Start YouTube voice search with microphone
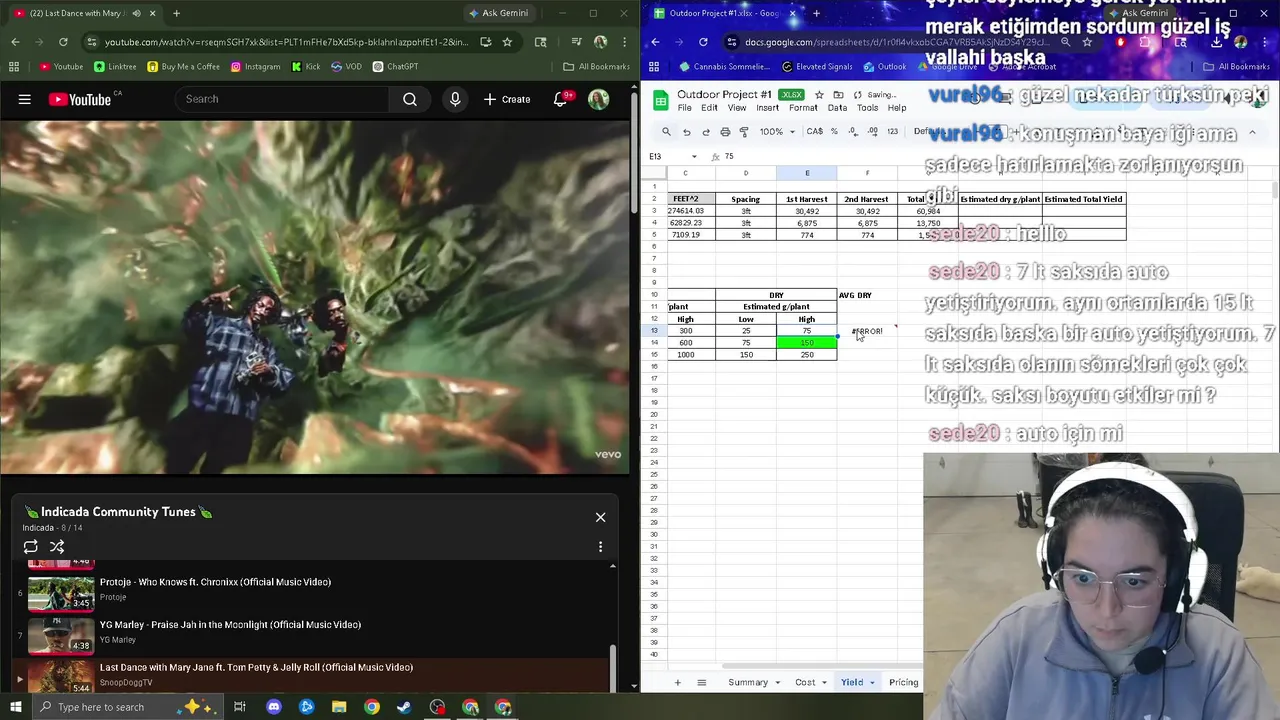1280x720 pixels. click(x=455, y=99)
